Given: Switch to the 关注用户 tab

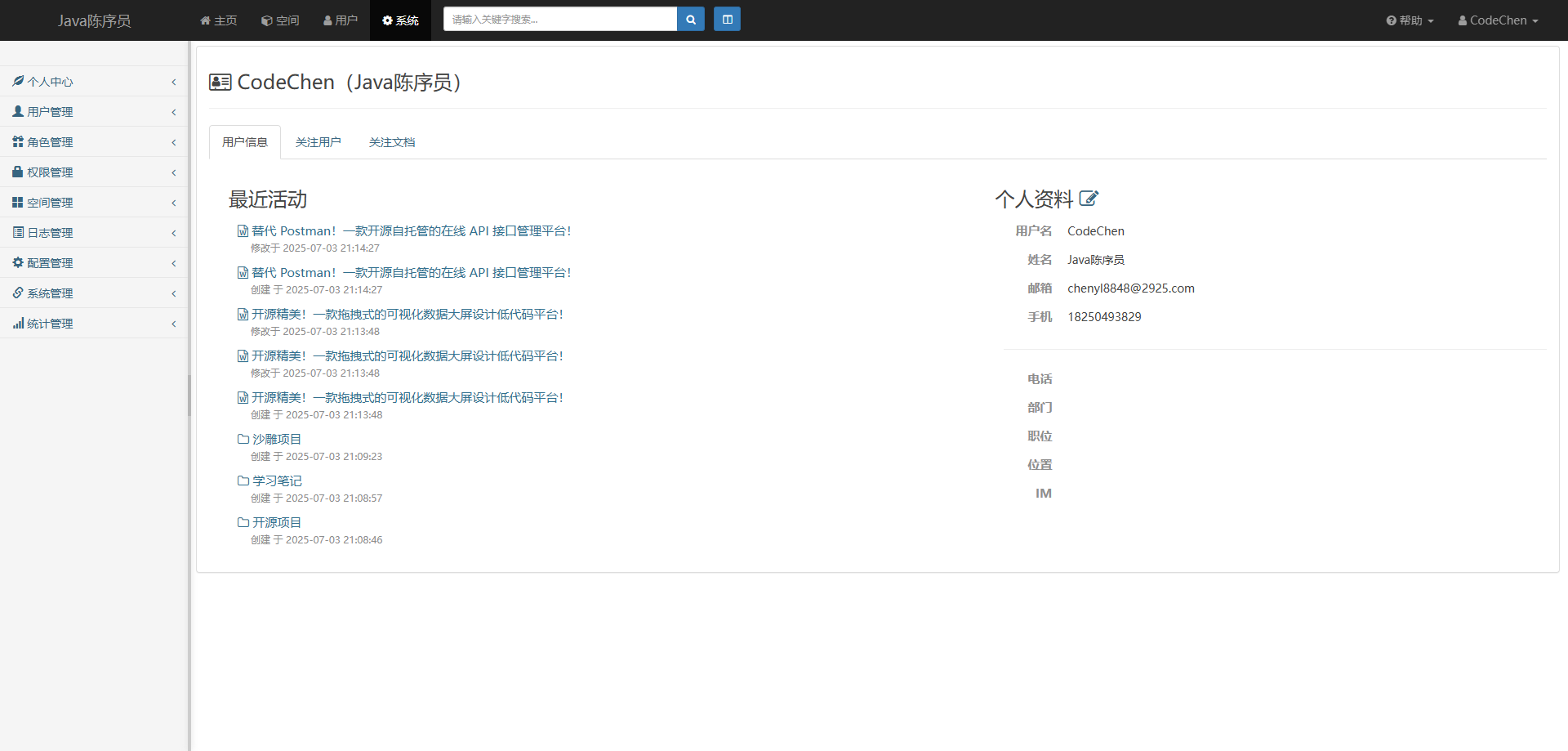Looking at the screenshot, I should (318, 142).
